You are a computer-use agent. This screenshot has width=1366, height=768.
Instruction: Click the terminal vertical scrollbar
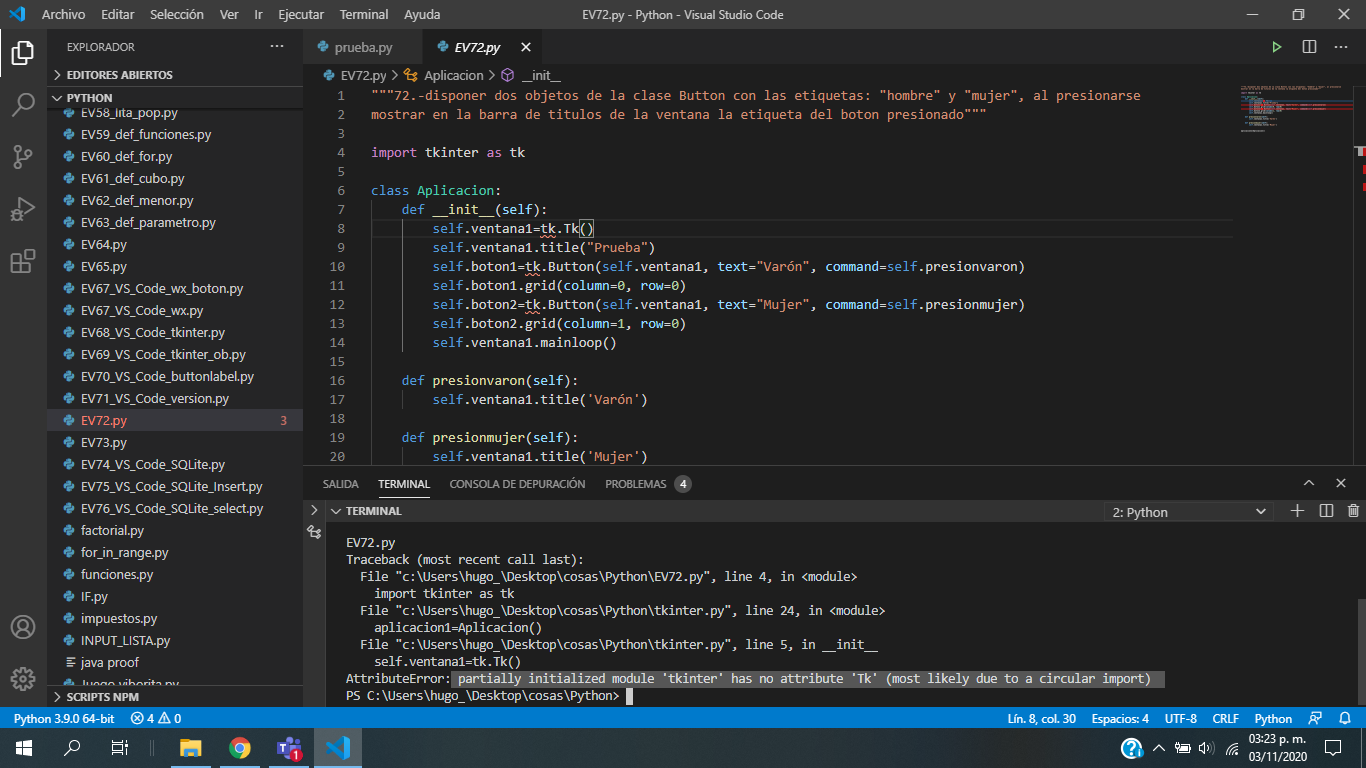[1359, 651]
